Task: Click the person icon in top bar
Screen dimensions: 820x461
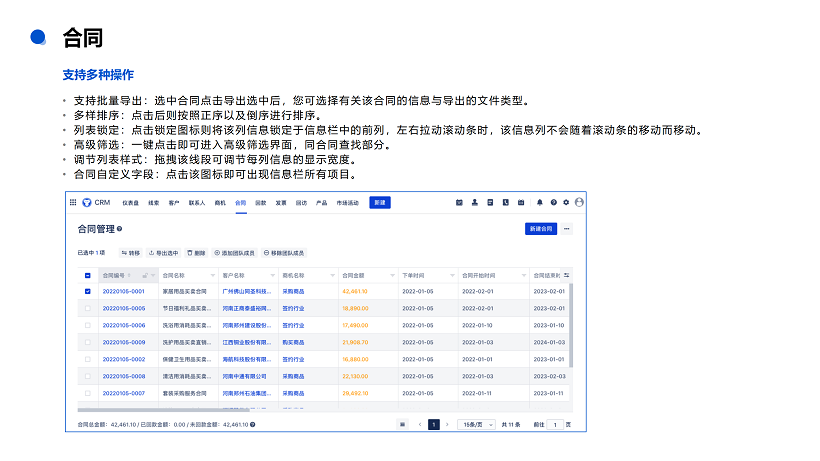Action: pos(475,202)
